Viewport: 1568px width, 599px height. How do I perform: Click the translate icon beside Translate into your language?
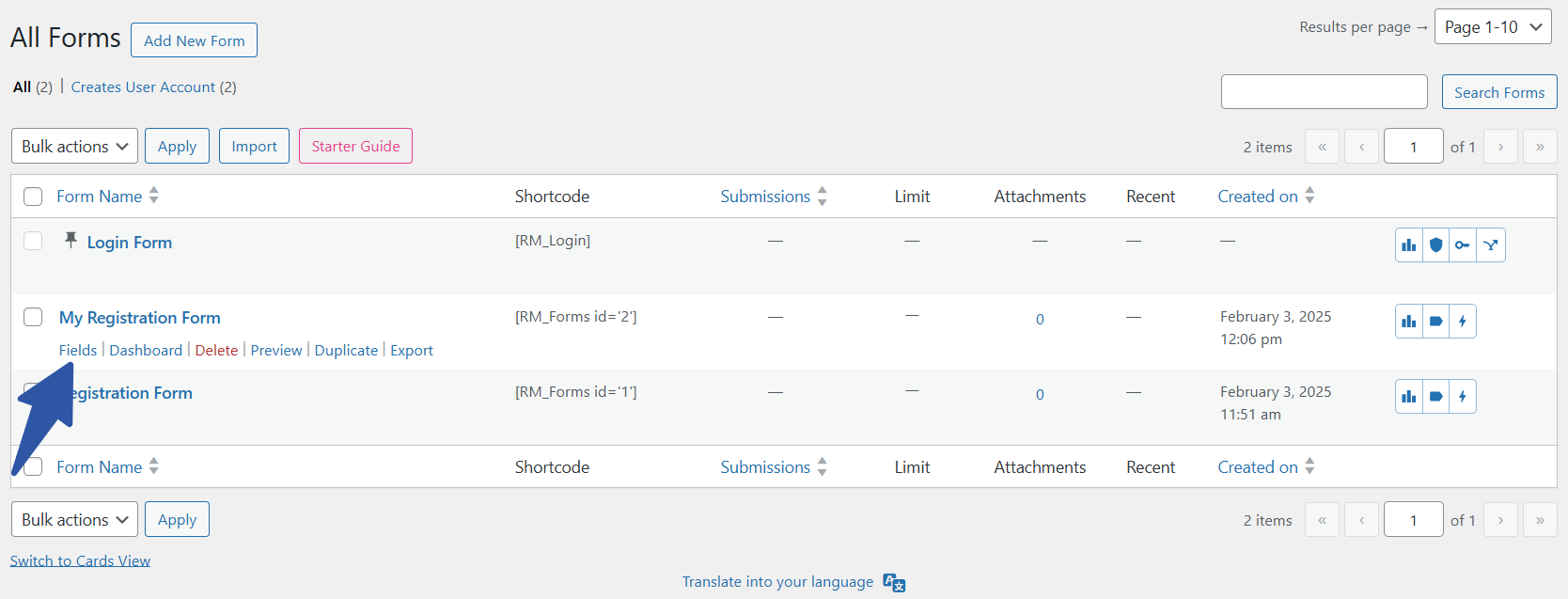point(894,583)
